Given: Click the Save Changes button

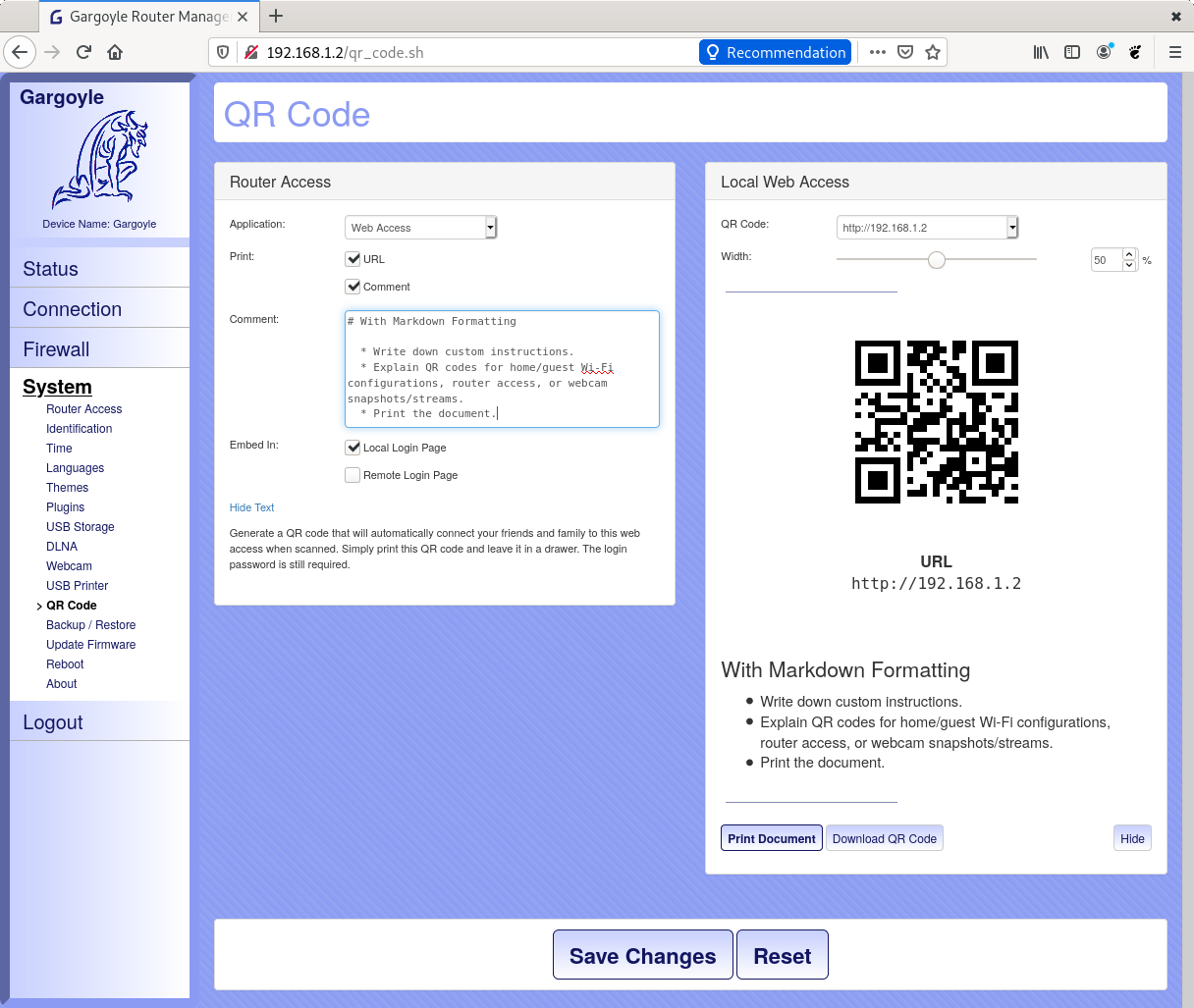Looking at the screenshot, I should point(643,956).
